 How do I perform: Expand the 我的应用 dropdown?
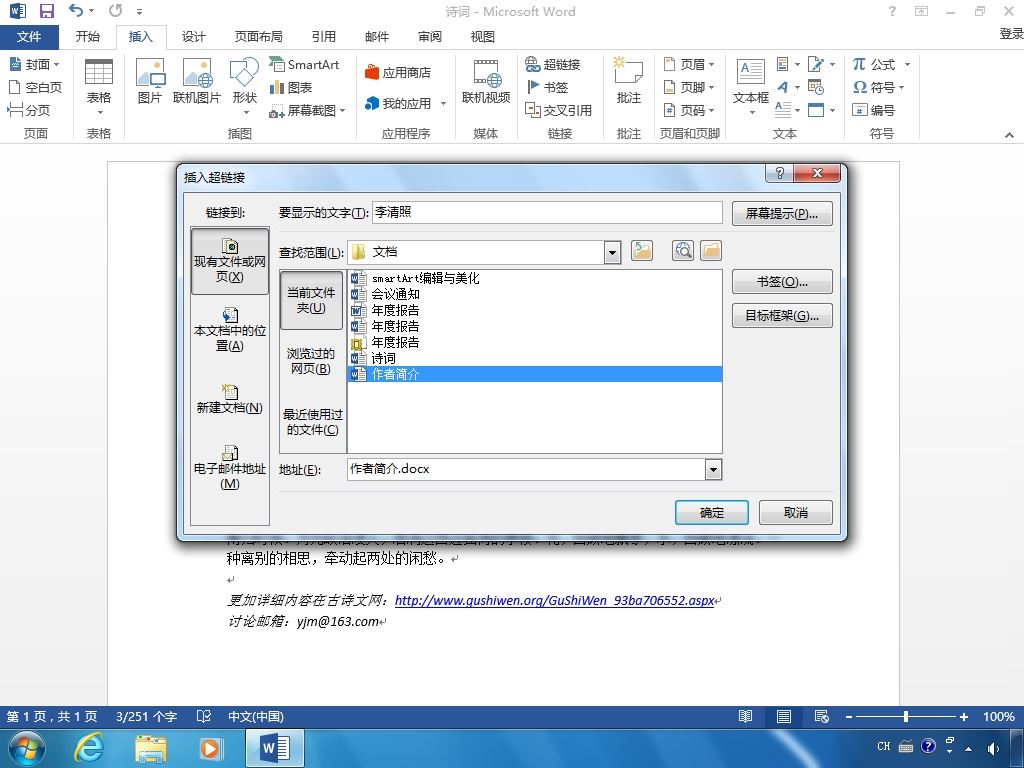point(443,103)
